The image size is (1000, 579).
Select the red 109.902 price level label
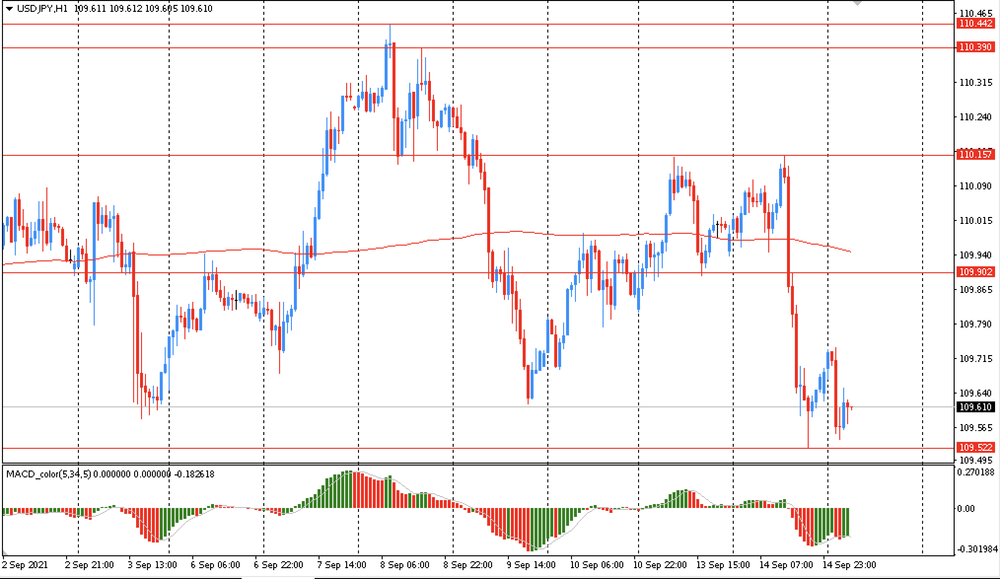coord(975,272)
